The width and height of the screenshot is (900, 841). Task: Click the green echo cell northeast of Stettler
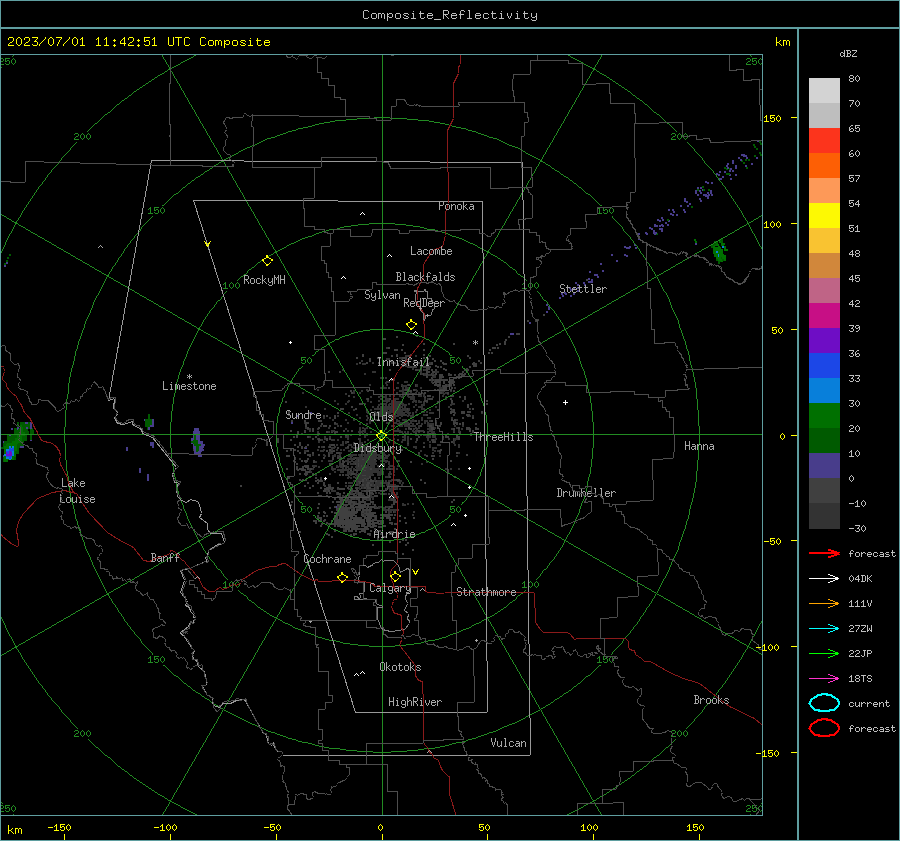719,251
